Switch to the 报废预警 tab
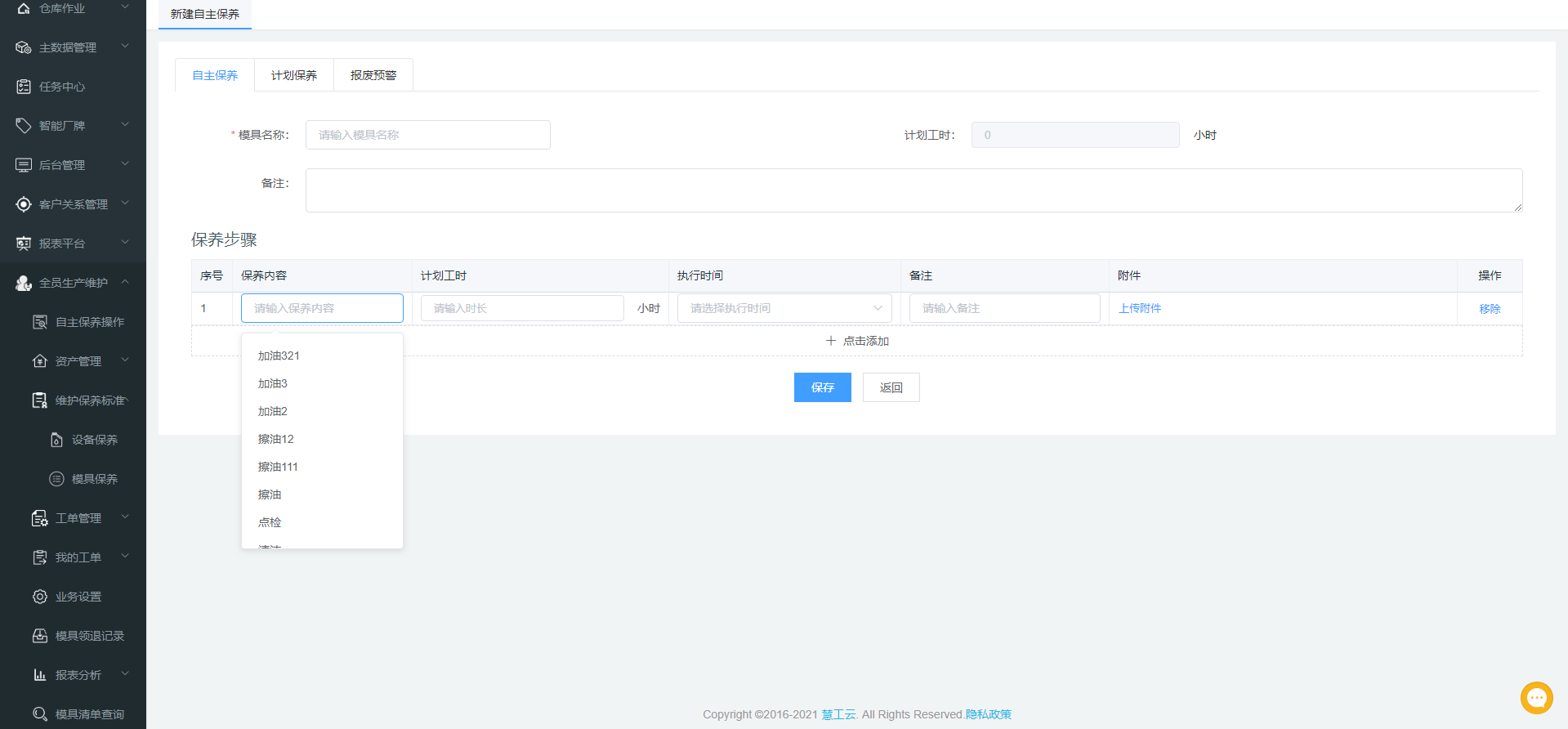 373,75
